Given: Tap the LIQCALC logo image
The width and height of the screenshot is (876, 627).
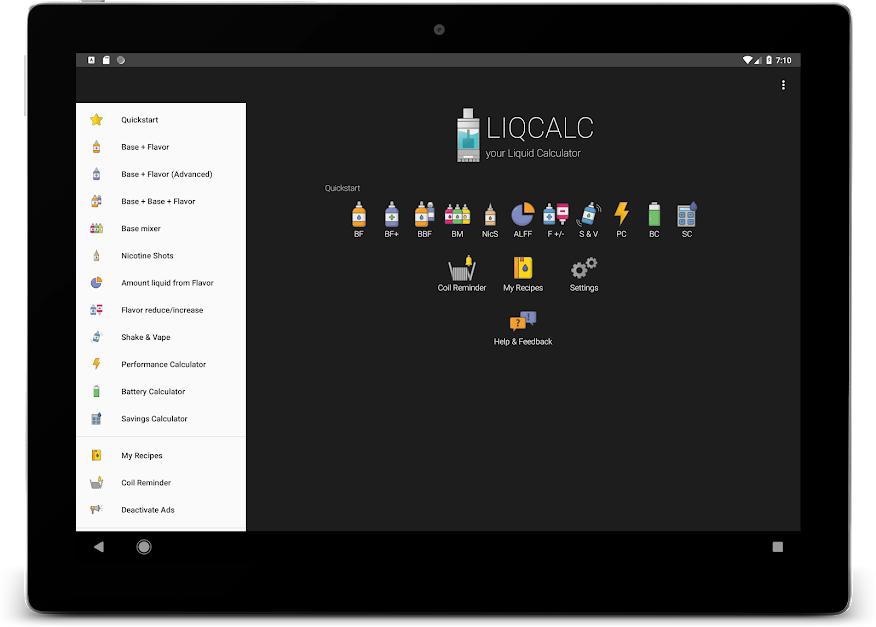Looking at the screenshot, I should coord(525,135).
